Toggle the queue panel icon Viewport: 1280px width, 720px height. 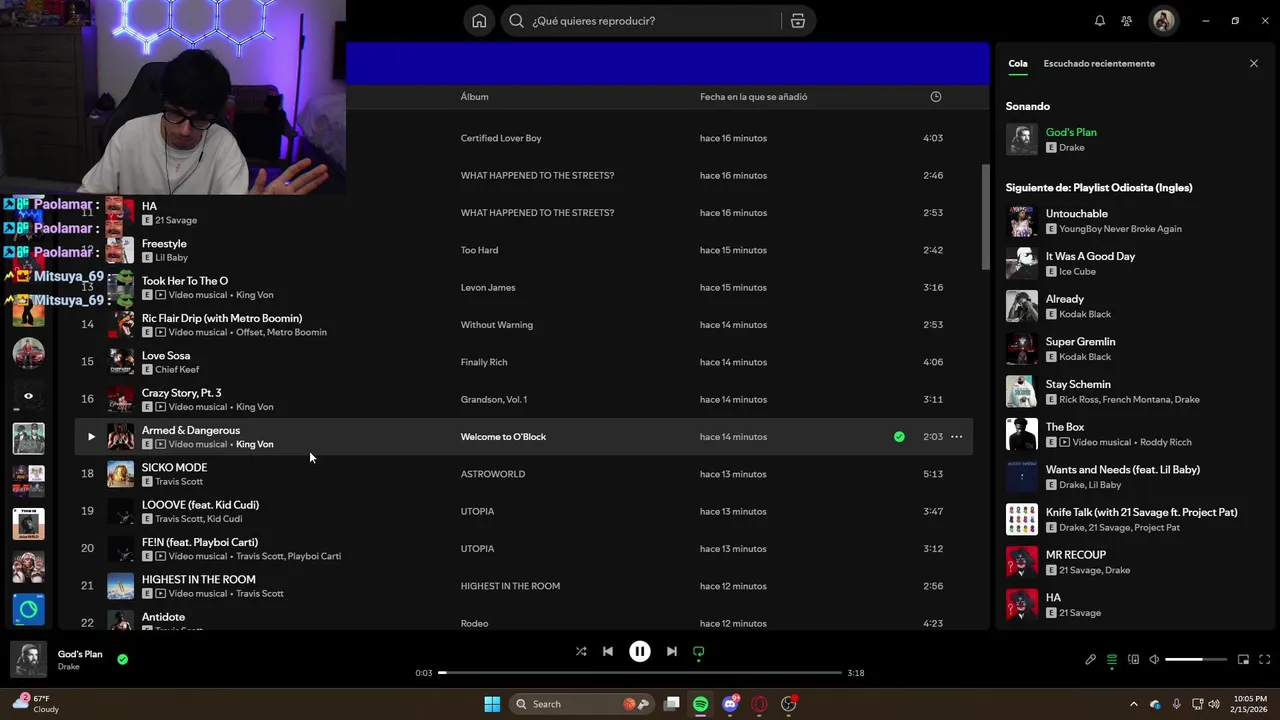(x=1112, y=660)
